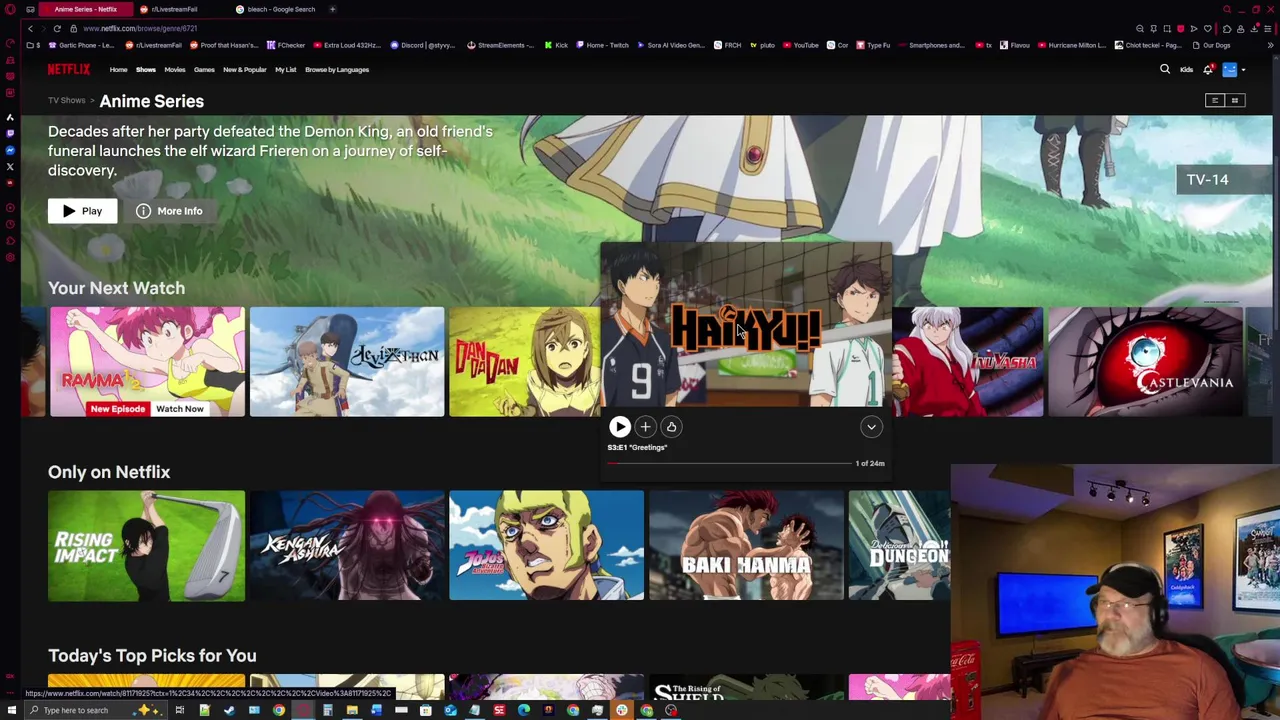Rate Haikyu with the thumbs up icon
The width and height of the screenshot is (1280, 720).
point(671,427)
